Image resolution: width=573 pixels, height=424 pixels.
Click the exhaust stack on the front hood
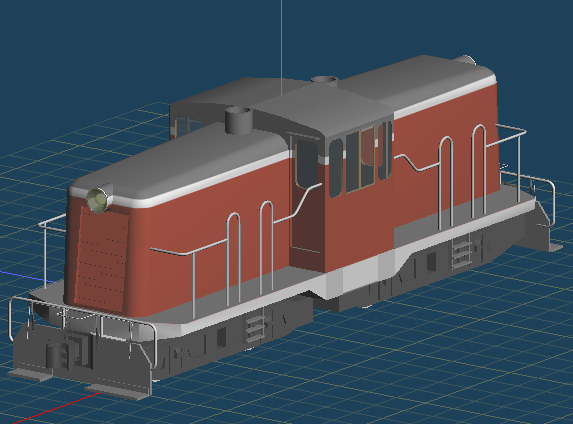coord(239,121)
